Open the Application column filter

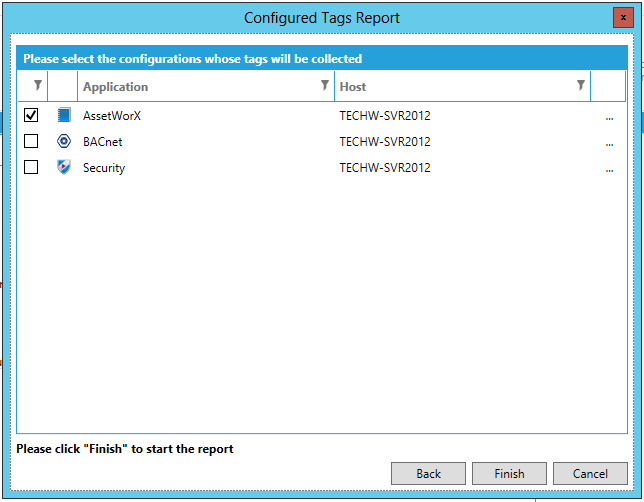coord(324,86)
